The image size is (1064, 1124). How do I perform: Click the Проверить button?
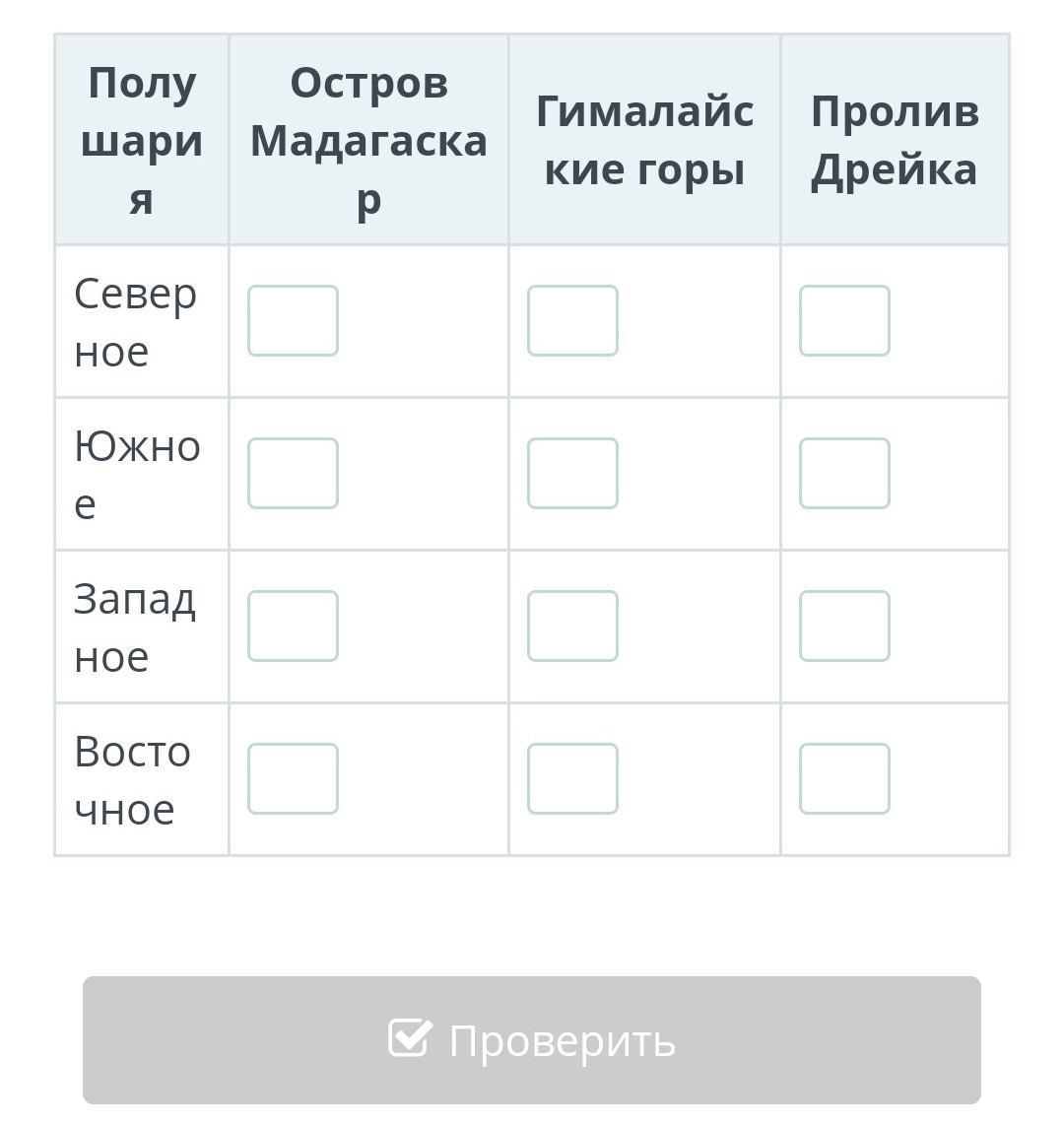[x=531, y=1040]
